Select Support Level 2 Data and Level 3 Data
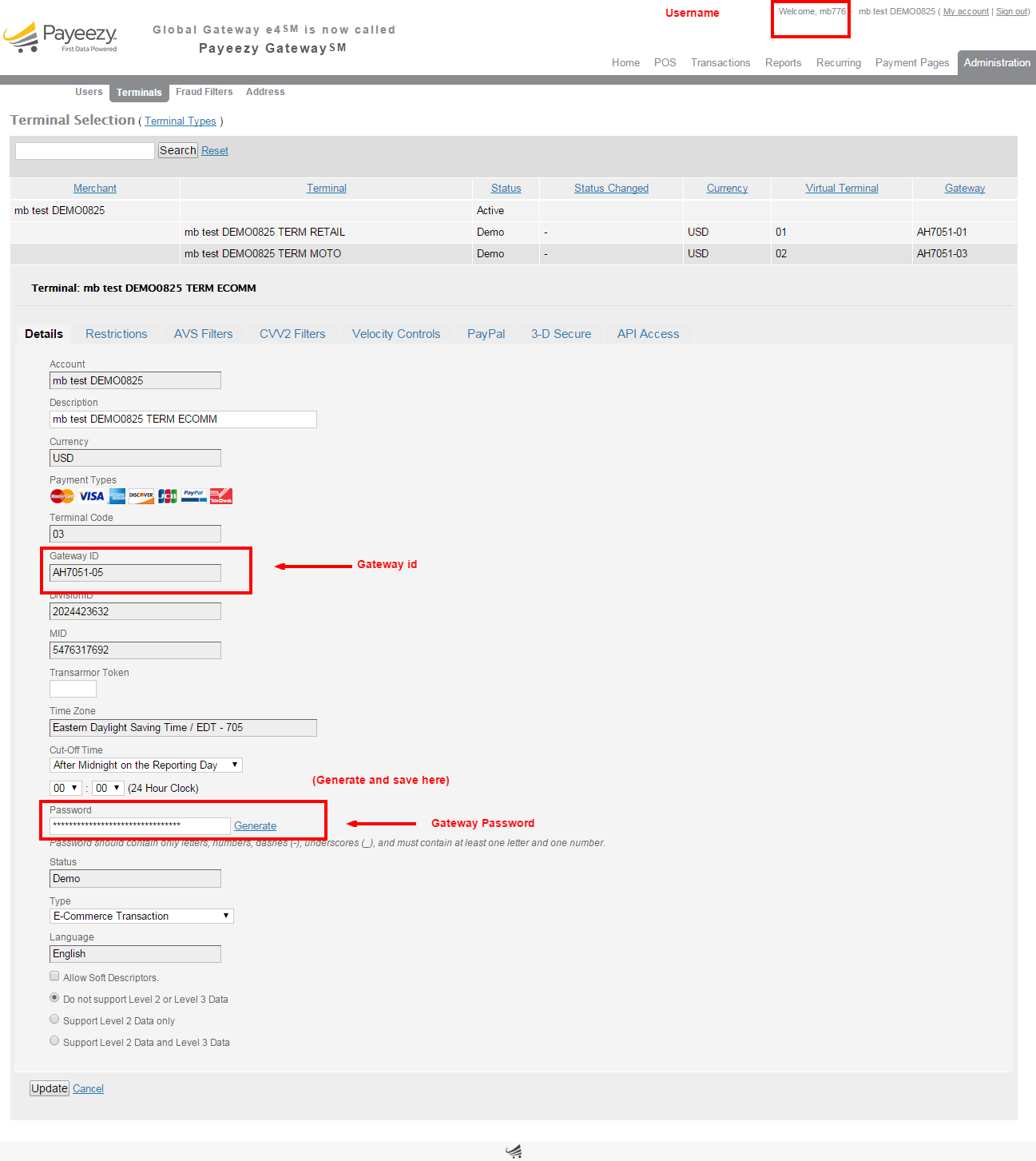1036x1161 pixels. click(54, 1040)
